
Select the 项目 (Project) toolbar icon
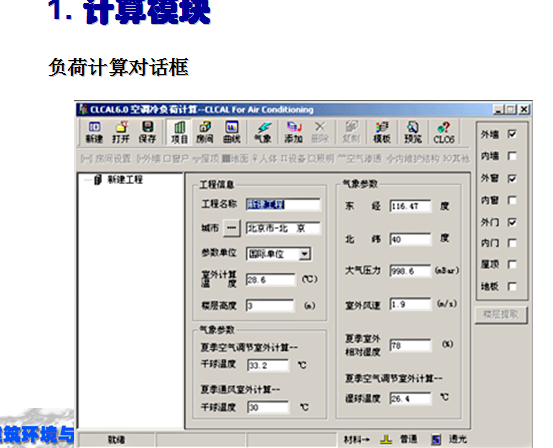(x=179, y=132)
